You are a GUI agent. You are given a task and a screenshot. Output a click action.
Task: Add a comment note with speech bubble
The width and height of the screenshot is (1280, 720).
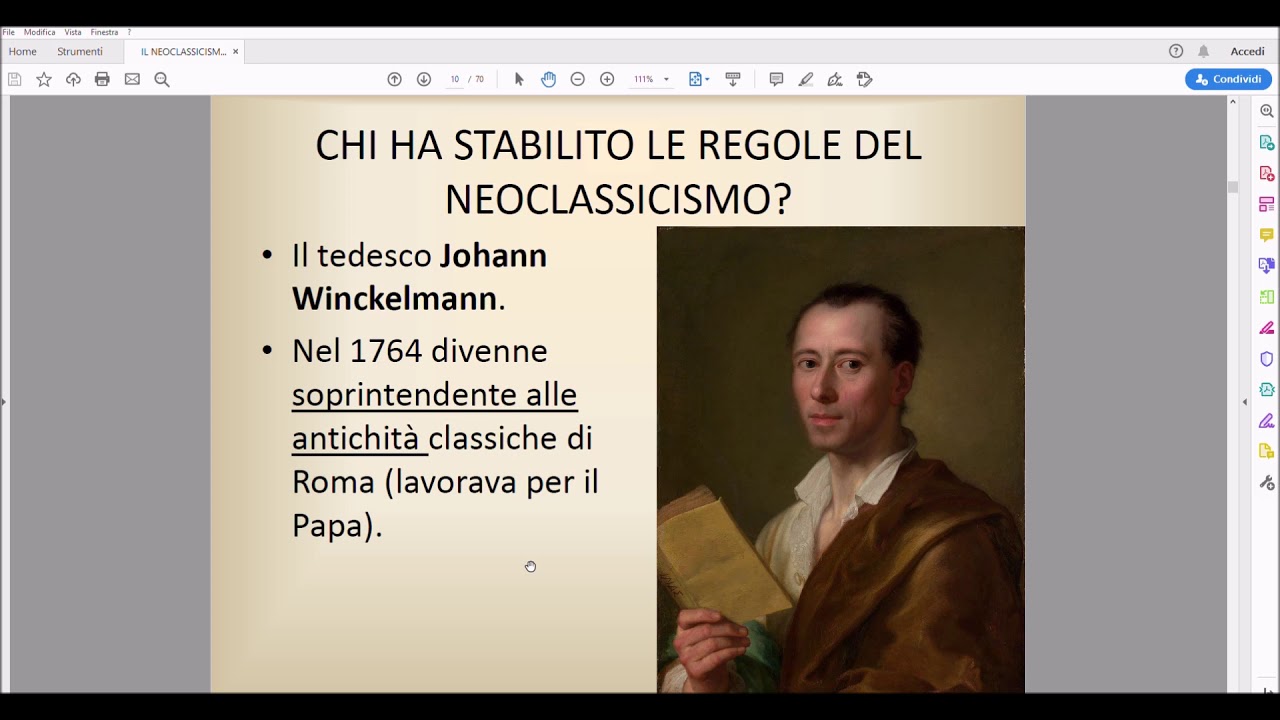click(x=776, y=79)
